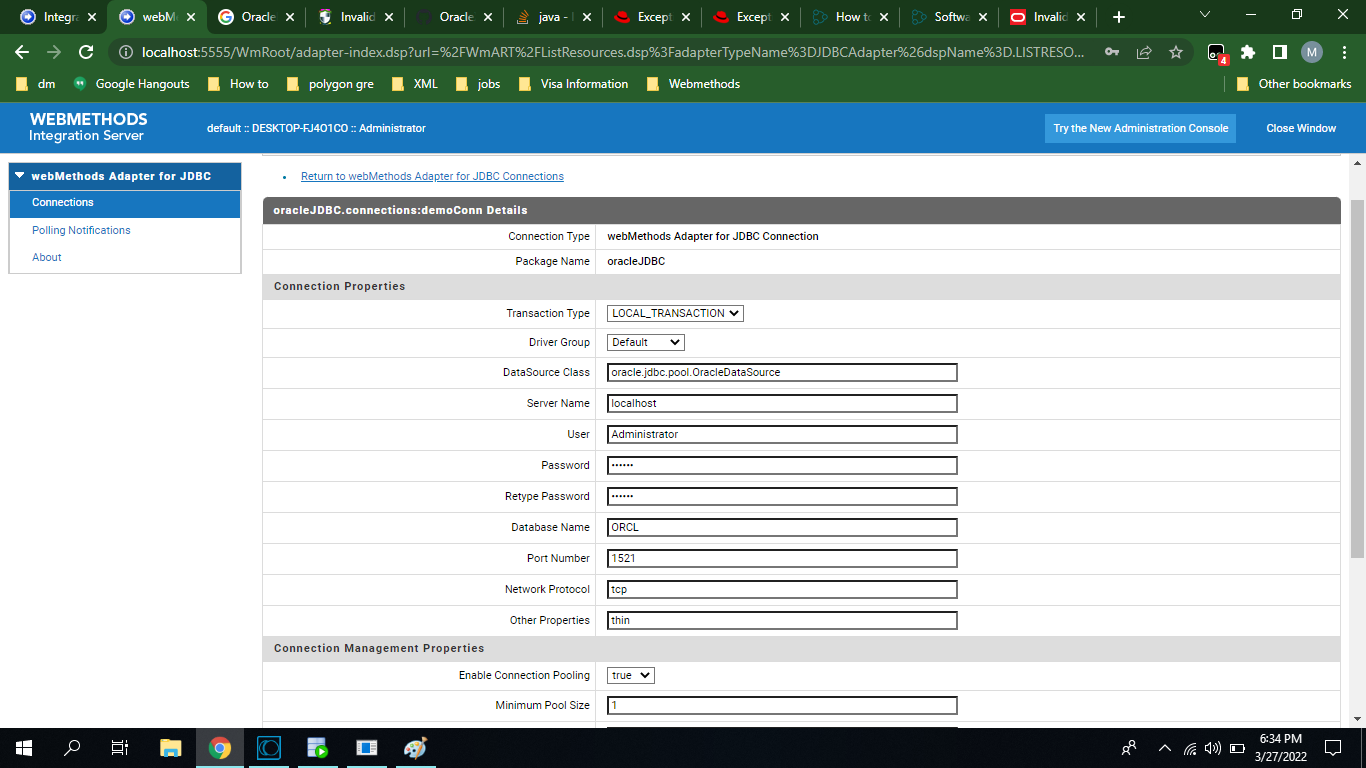The image size is (1366, 768).
Task: Open Polling Notifications in the sidebar
Action: (81, 230)
